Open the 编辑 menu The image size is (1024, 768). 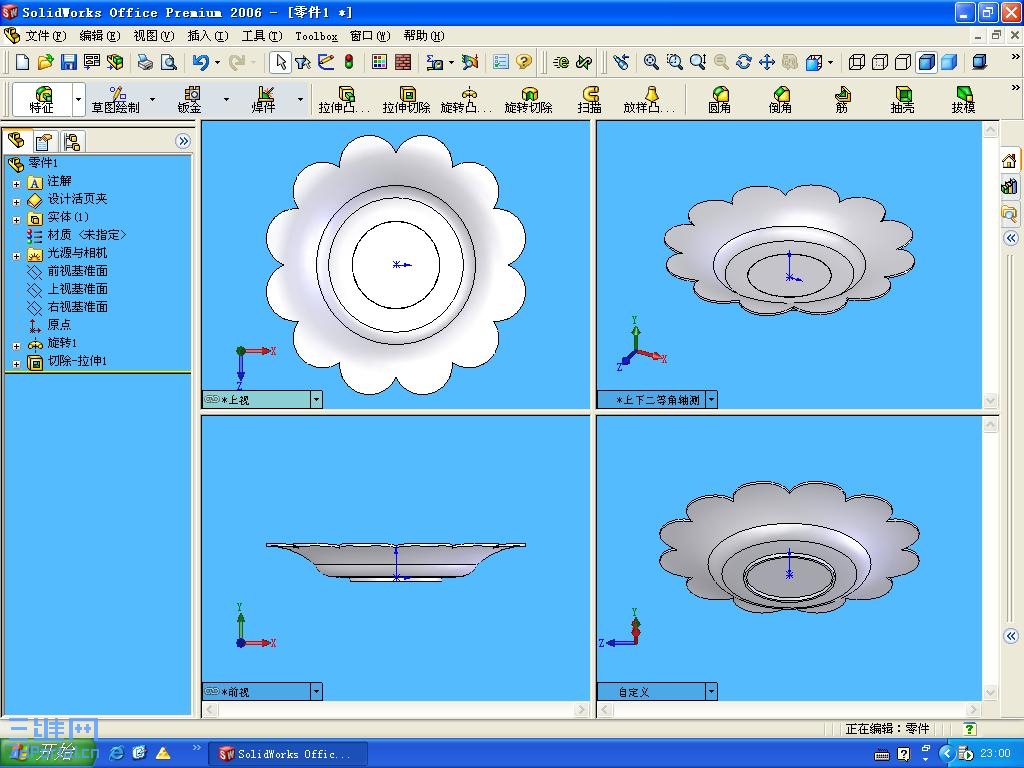99,36
